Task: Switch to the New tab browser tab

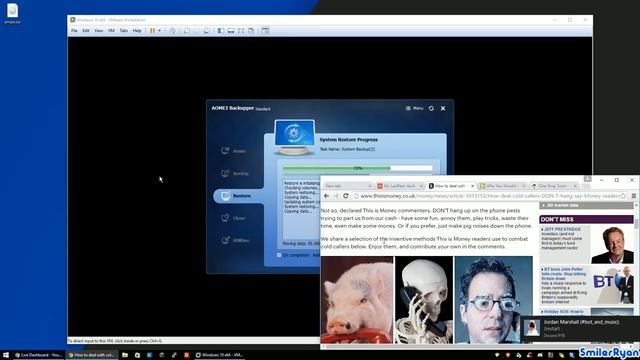Action: (x=347, y=186)
